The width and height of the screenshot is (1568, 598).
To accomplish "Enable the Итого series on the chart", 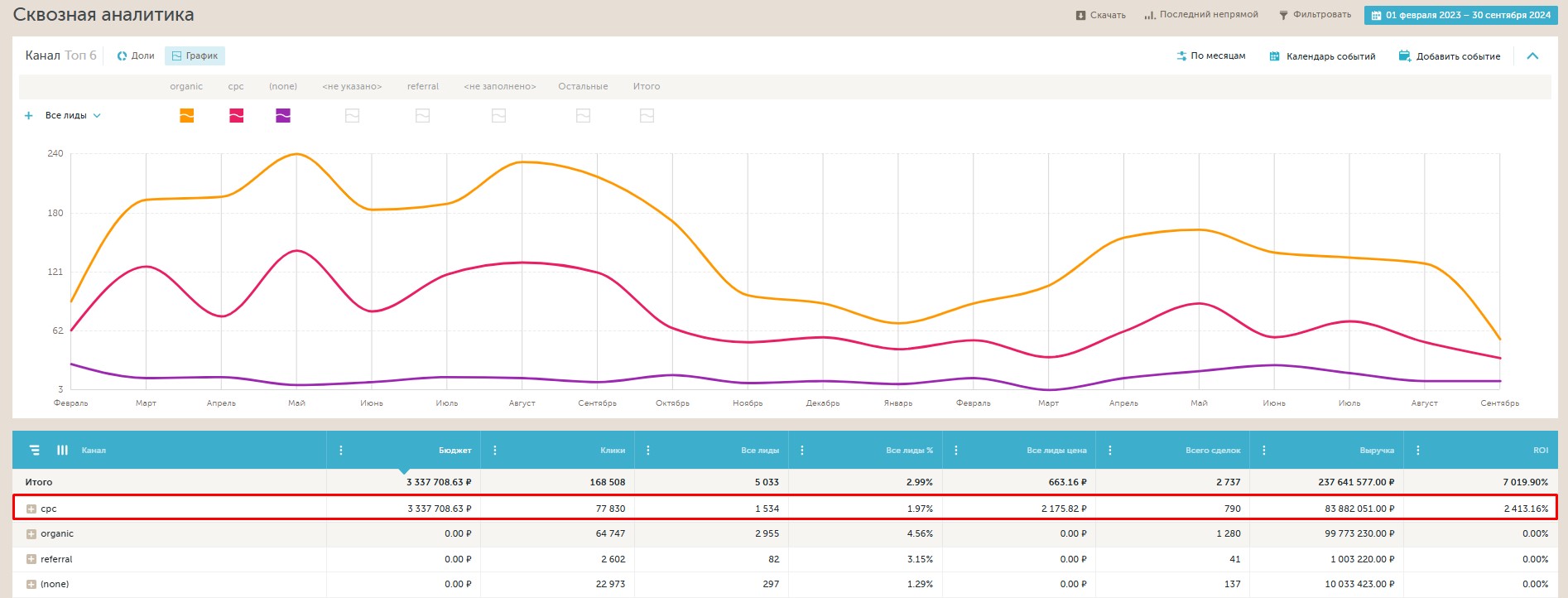I will pyautogui.click(x=647, y=116).
